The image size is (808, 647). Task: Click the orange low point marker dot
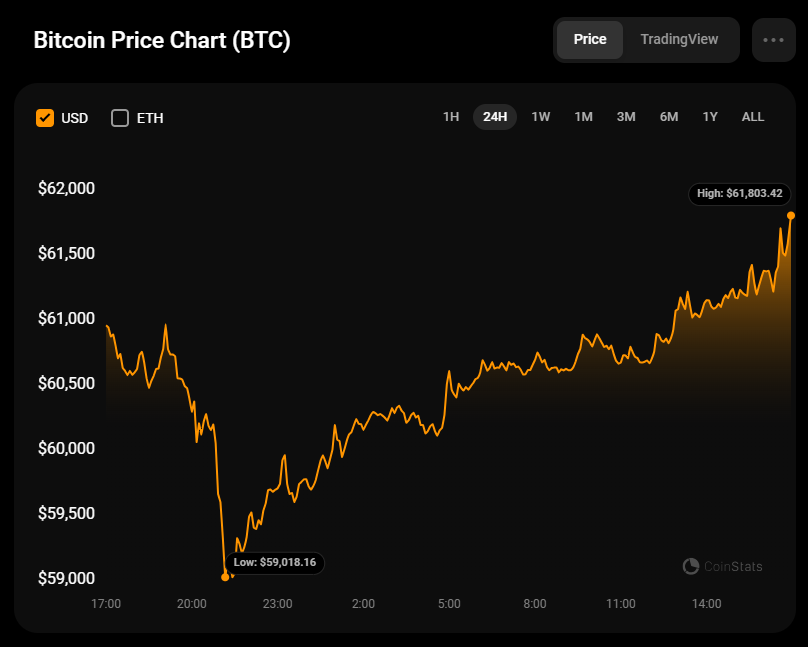(x=225, y=577)
